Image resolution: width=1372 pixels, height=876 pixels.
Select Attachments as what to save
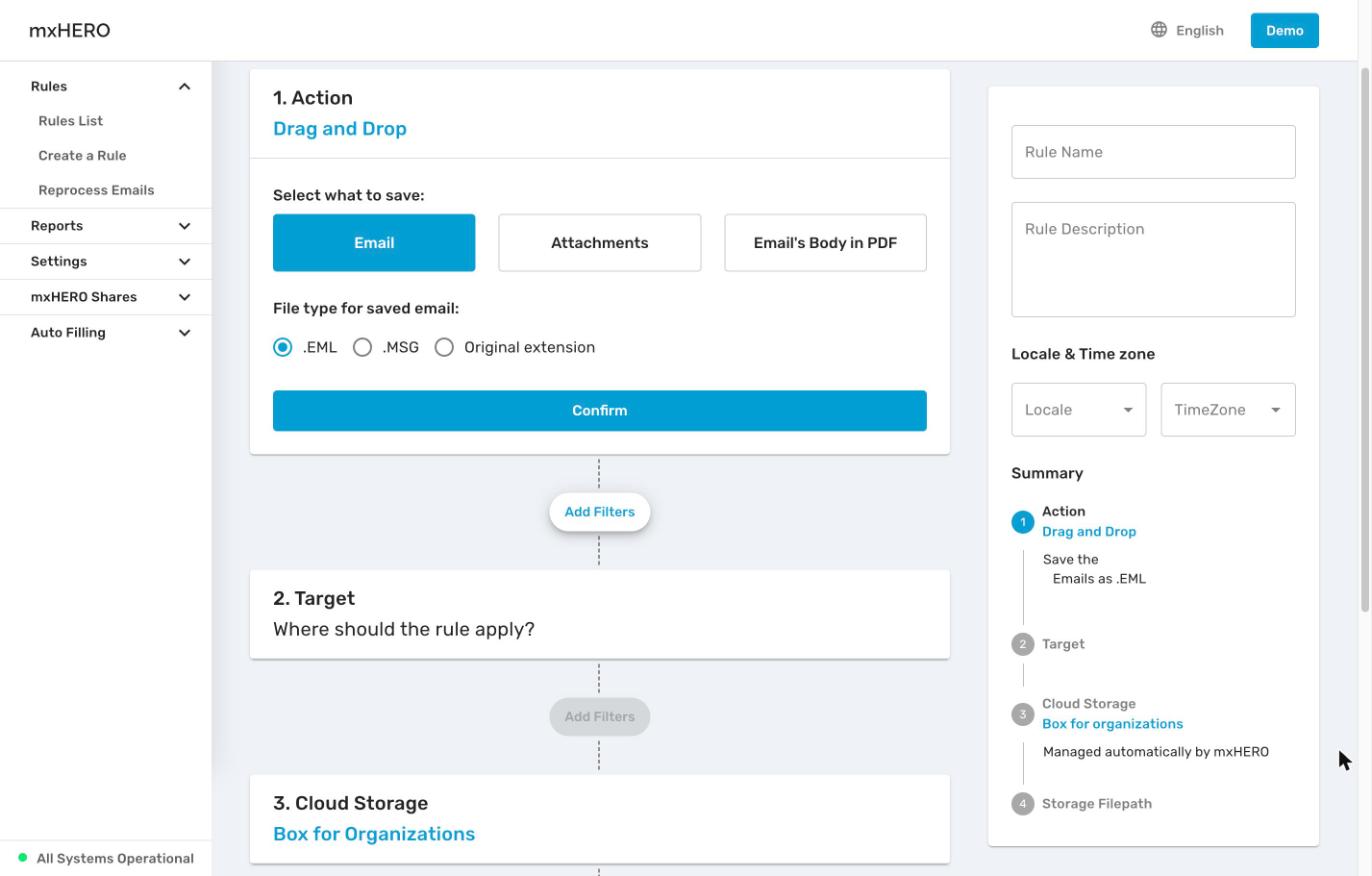coord(600,243)
